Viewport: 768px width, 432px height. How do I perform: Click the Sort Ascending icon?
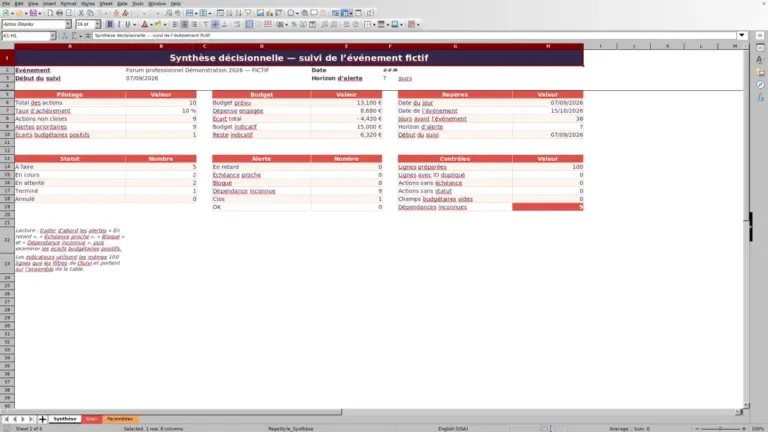(229, 13)
